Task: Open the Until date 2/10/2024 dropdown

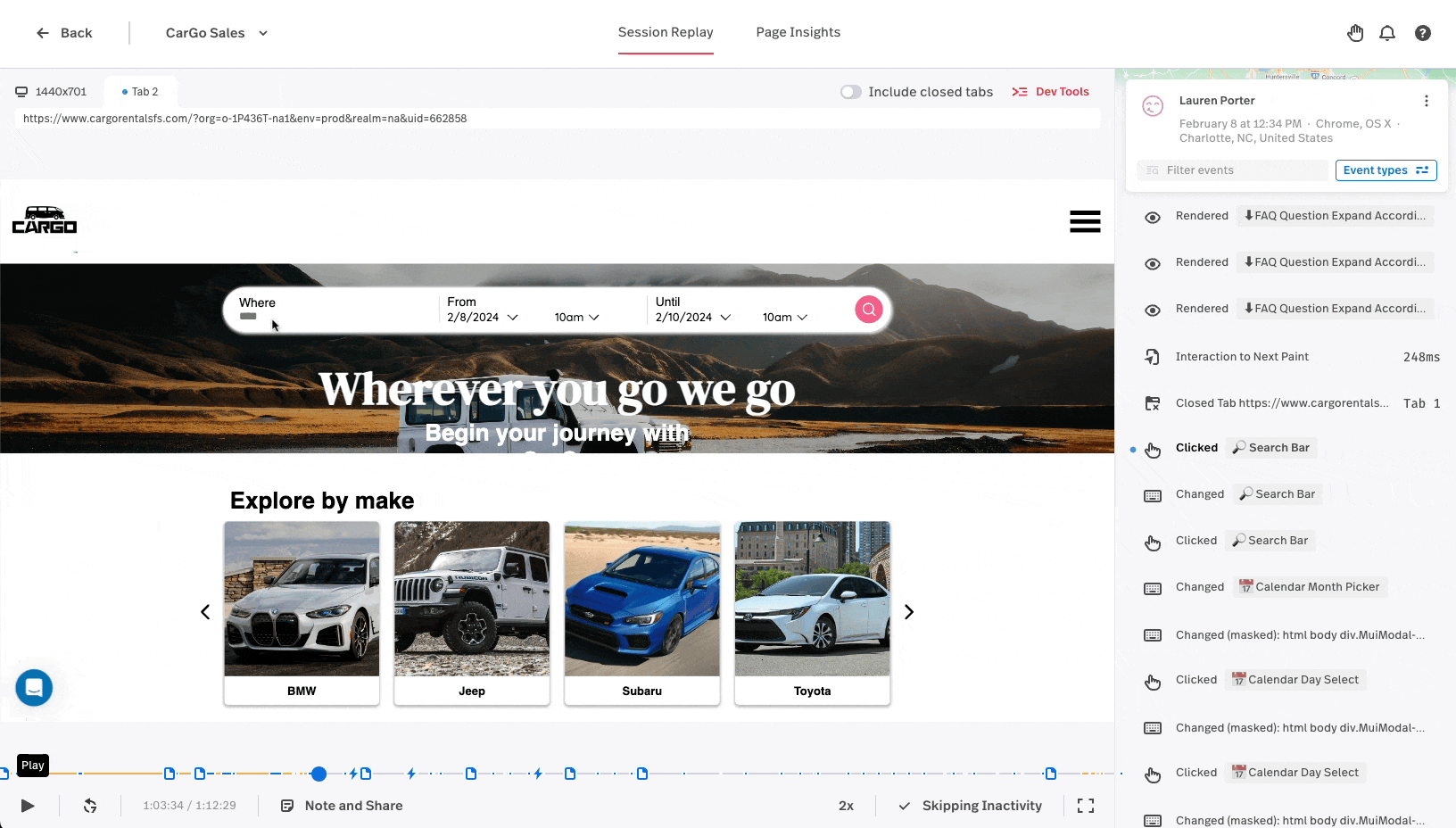Action: tap(692, 318)
